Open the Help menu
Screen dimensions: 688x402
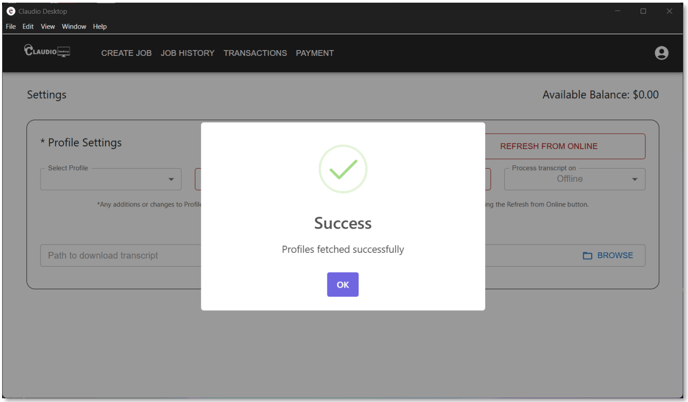pos(100,27)
